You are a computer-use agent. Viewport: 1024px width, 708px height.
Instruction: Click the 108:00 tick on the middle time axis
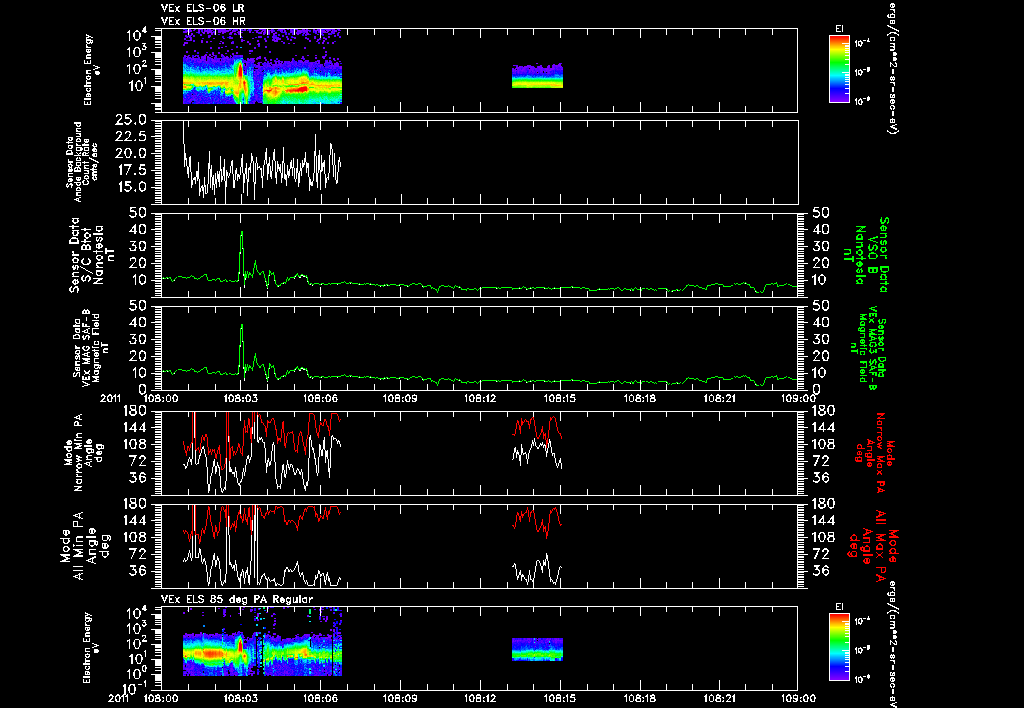coord(161,398)
